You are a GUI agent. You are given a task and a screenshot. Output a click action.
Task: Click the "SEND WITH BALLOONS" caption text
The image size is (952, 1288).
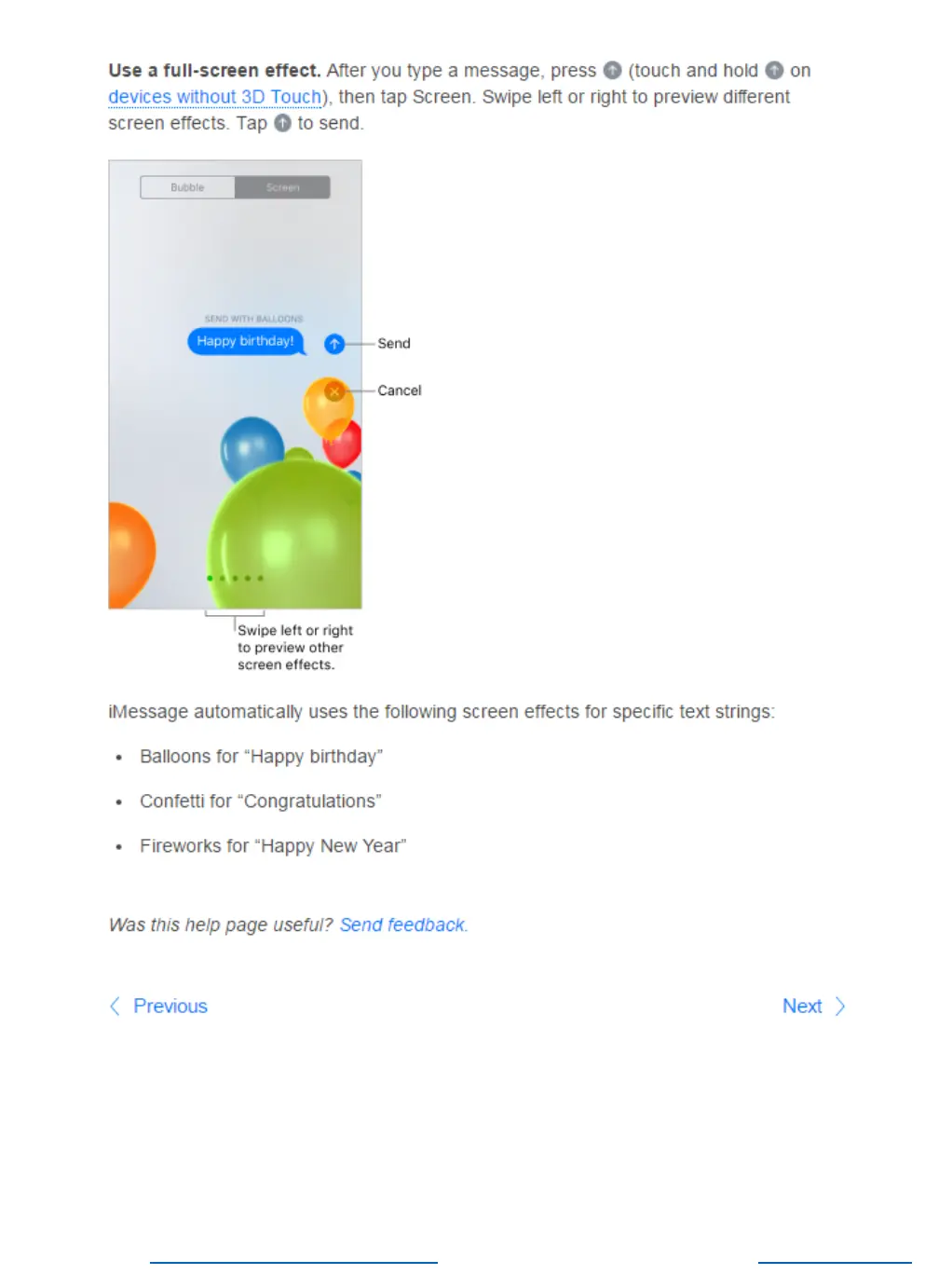tap(253, 319)
